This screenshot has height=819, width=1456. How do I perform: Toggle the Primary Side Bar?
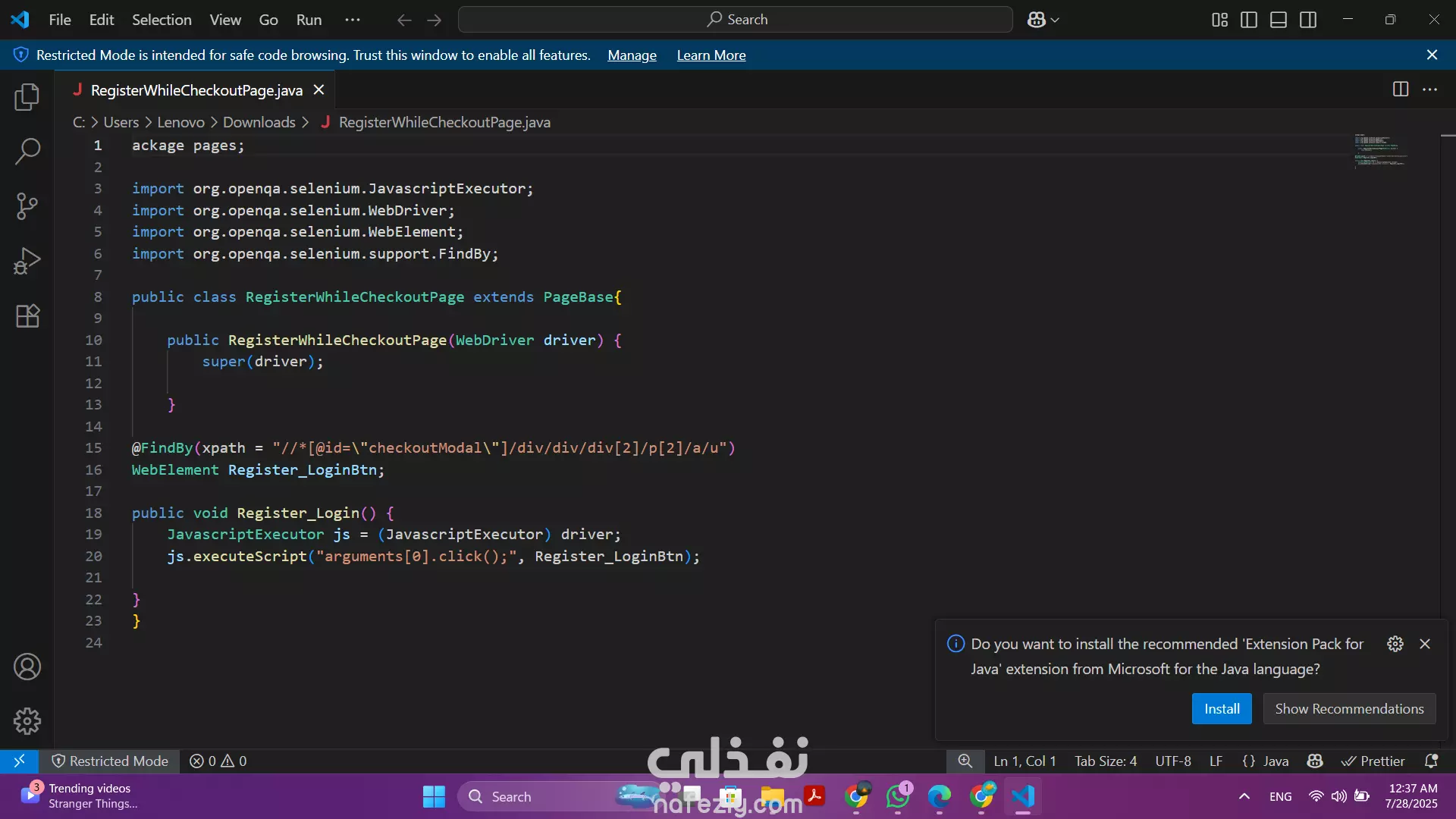1249,20
